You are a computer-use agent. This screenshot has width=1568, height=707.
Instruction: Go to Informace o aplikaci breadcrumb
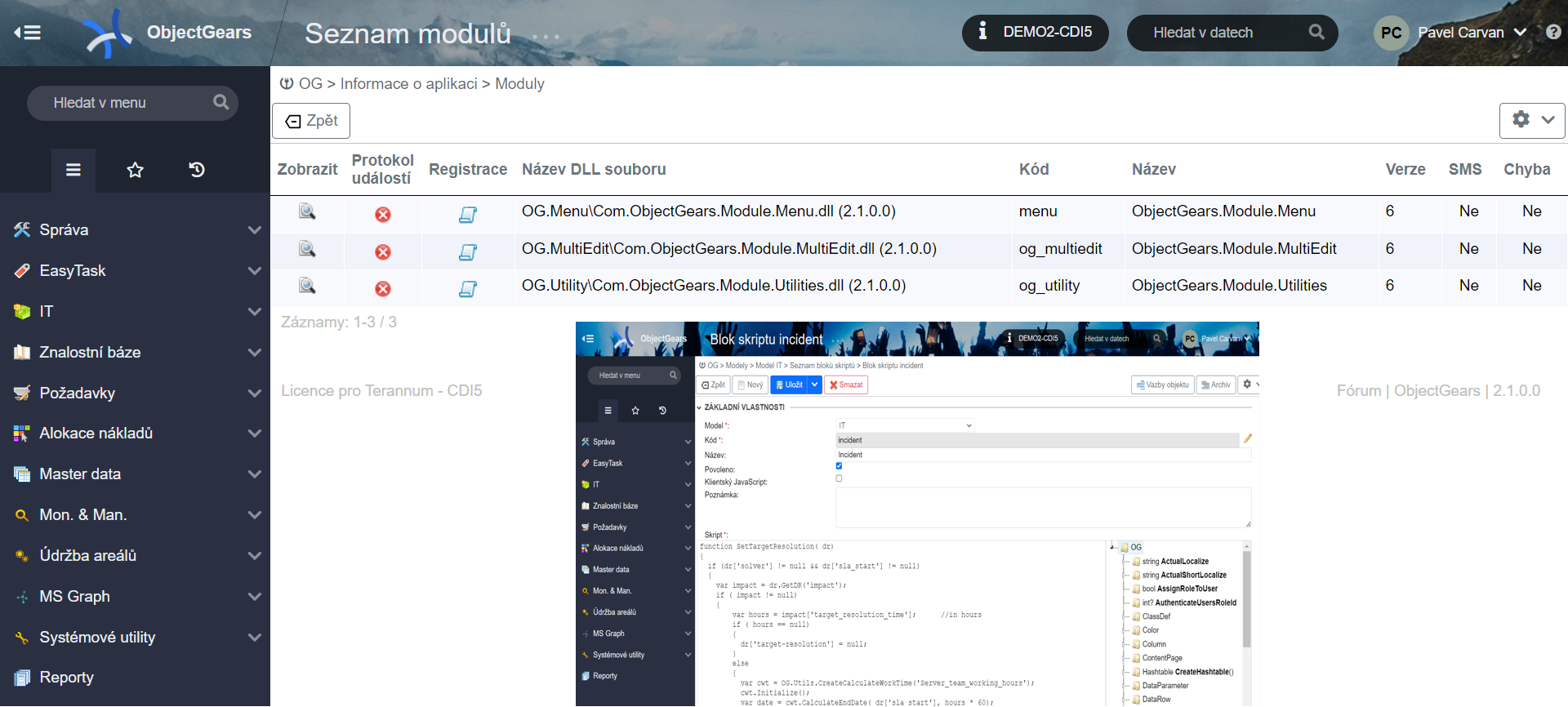coord(408,84)
